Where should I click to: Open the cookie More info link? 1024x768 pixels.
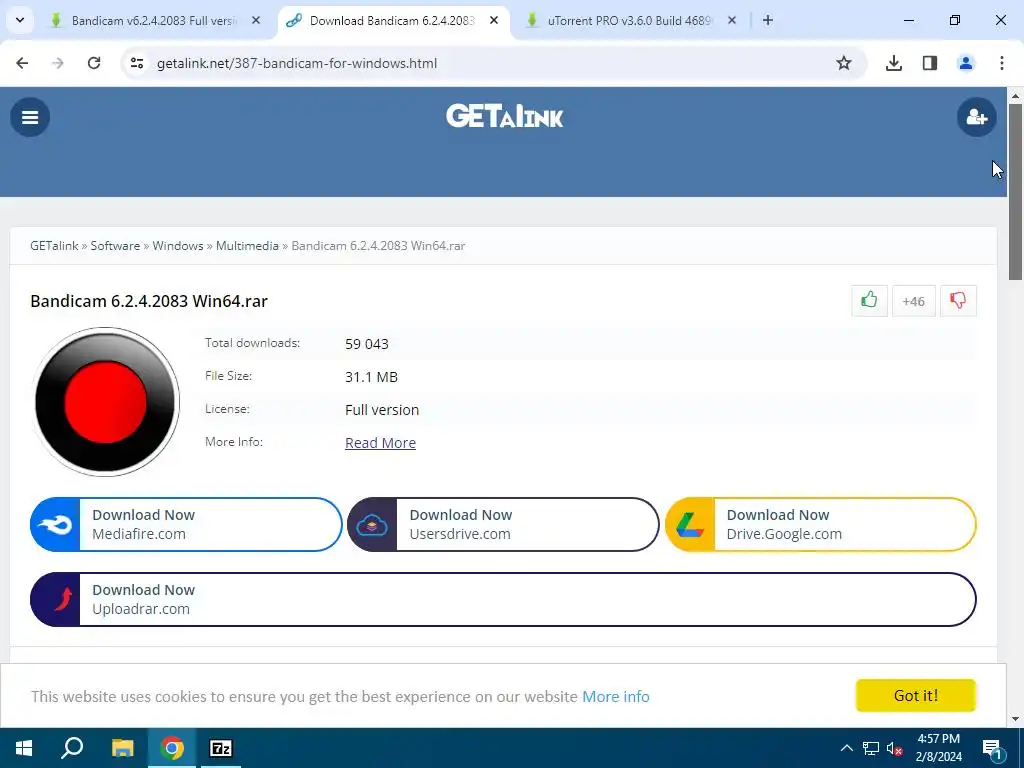click(616, 697)
